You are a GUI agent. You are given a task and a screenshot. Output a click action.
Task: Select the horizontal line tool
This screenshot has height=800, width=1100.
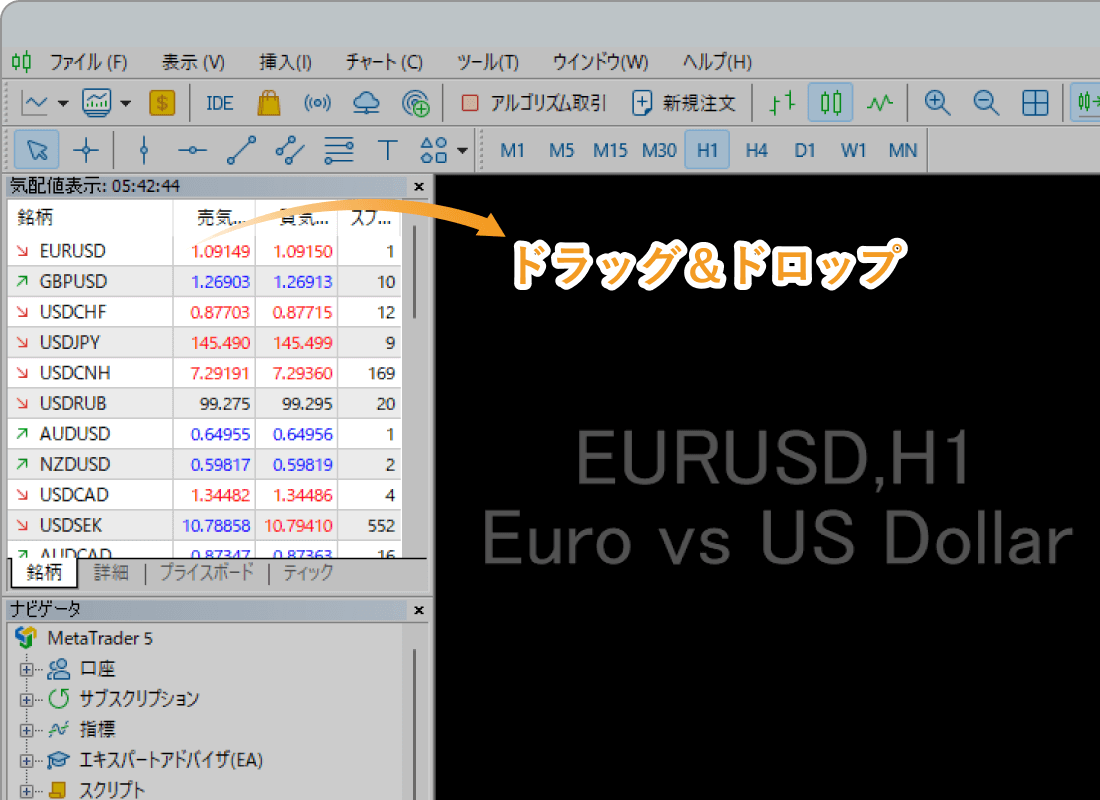tap(192, 149)
